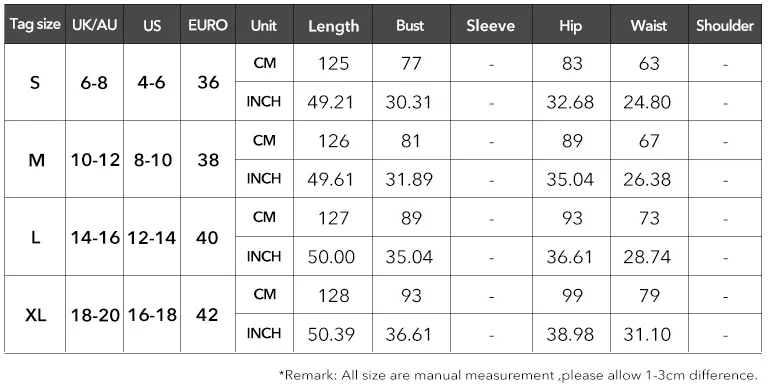Click the Tag size column header
This screenshot has width=768, height=388.
pos(35,24)
